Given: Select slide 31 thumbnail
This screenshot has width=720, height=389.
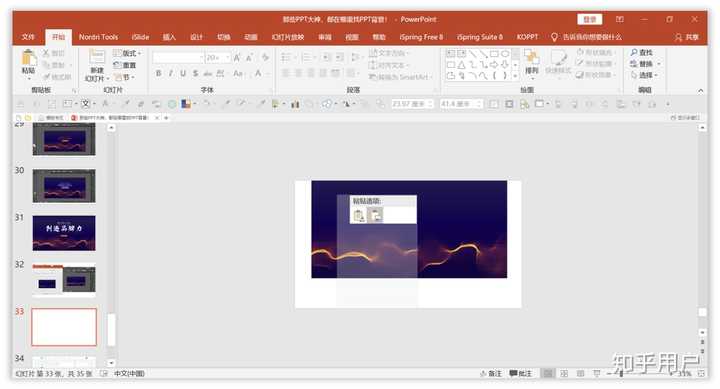Looking at the screenshot, I should (x=64, y=233).
